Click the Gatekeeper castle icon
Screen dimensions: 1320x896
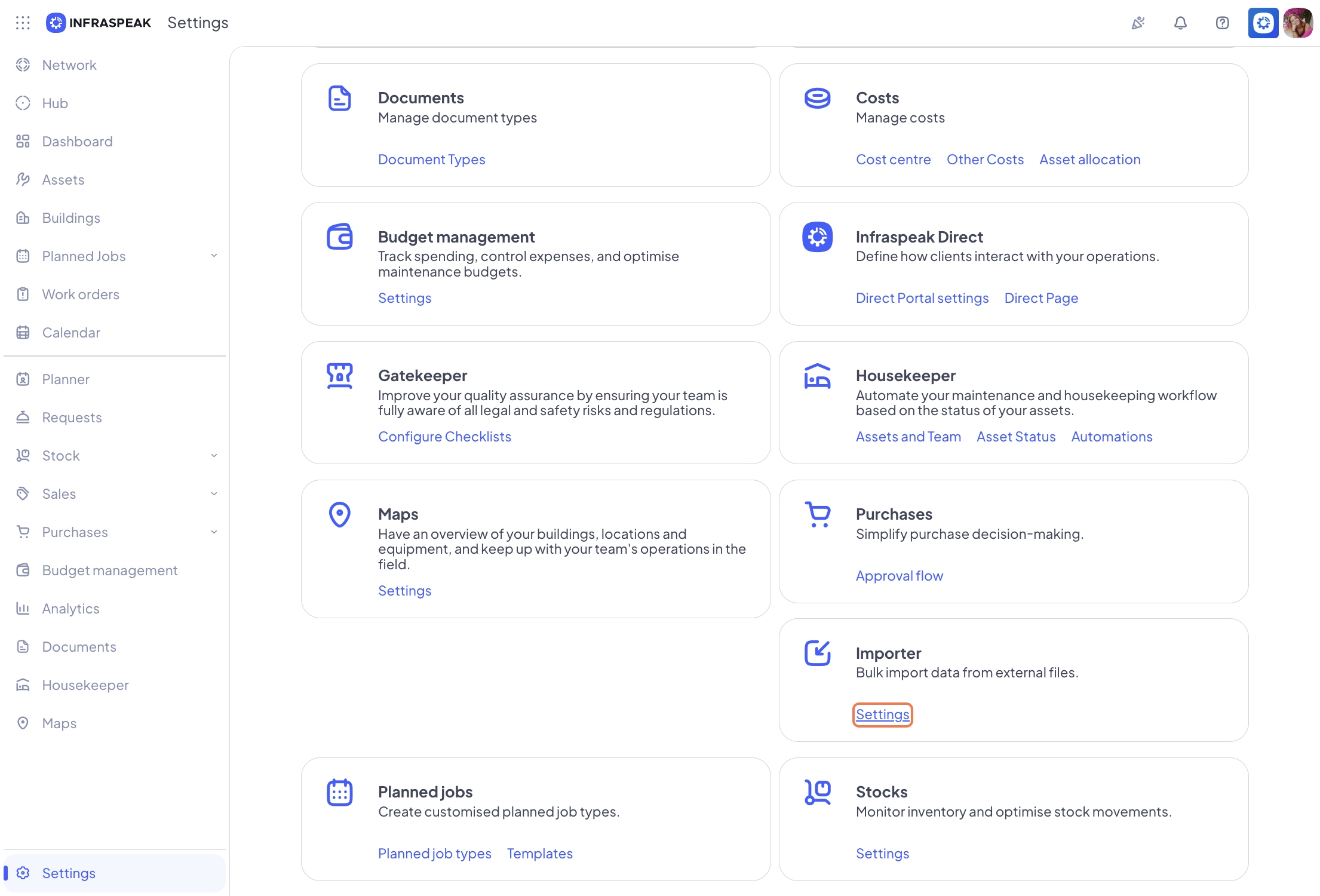pos(339,376)
